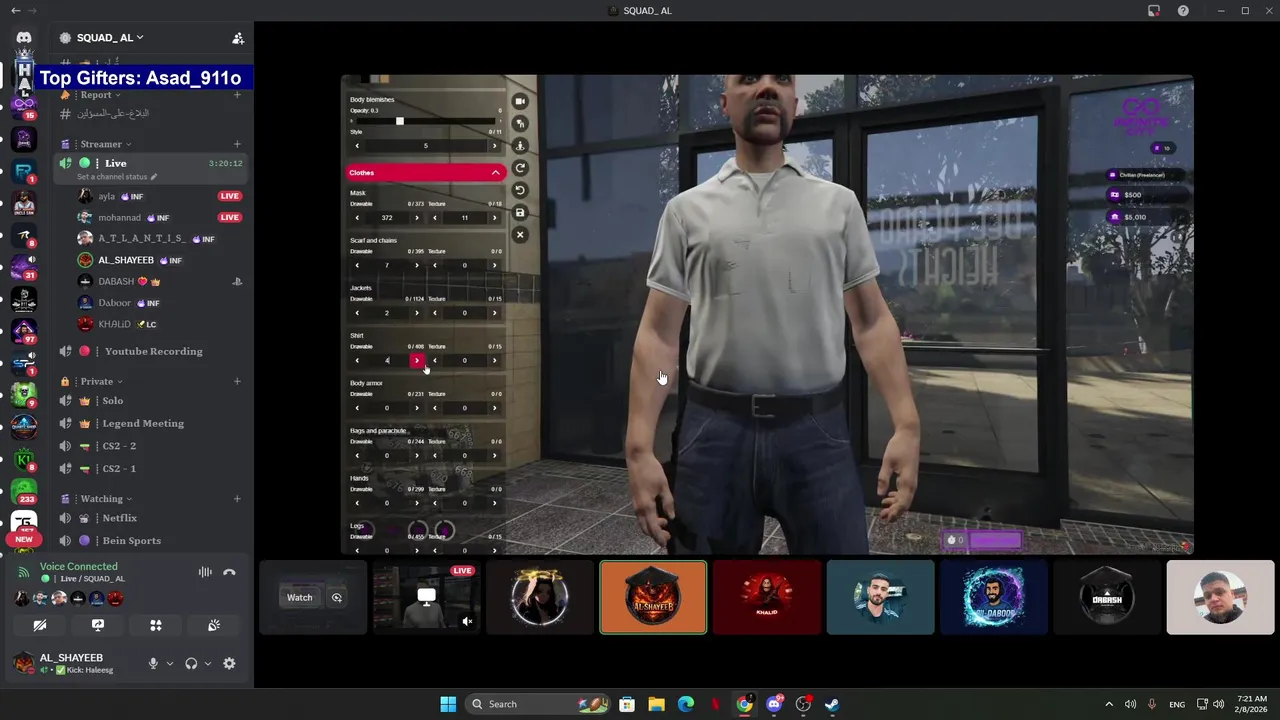Screen dimensions: 1280x720
Task: Open User Settings gear
Action: click(229, 663)
